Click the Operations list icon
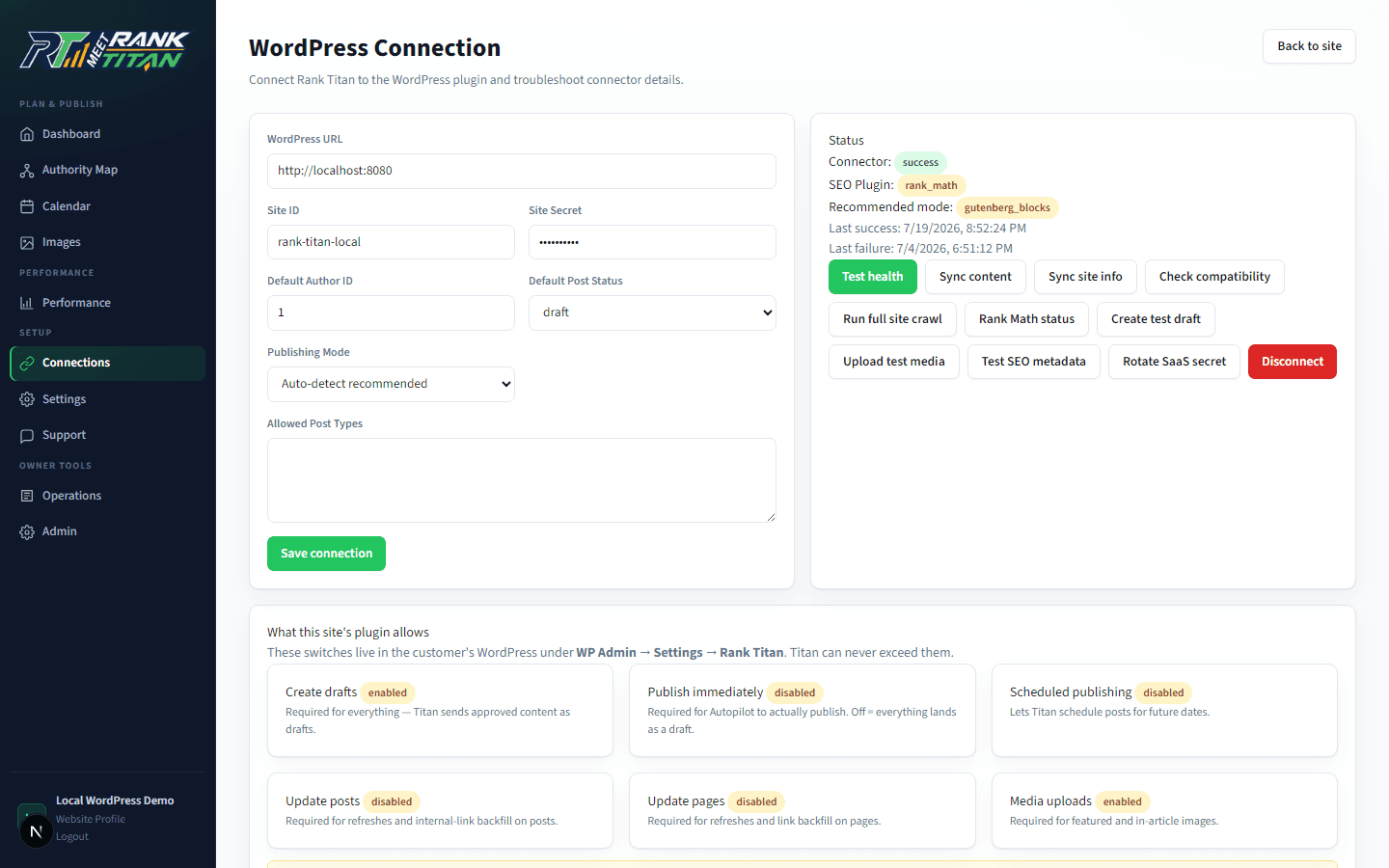Screen dimensions: 1389x868 (27, 496)
